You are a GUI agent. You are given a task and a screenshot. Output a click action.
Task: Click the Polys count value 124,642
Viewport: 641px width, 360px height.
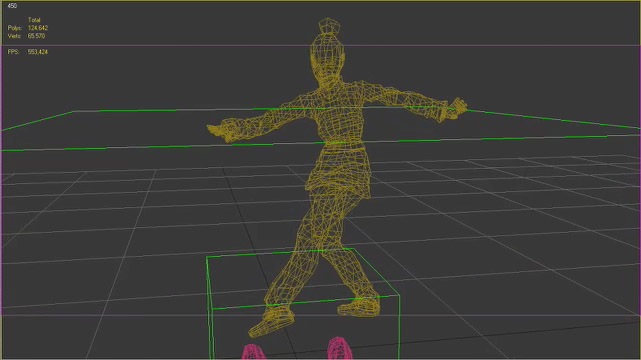[38, 28]
